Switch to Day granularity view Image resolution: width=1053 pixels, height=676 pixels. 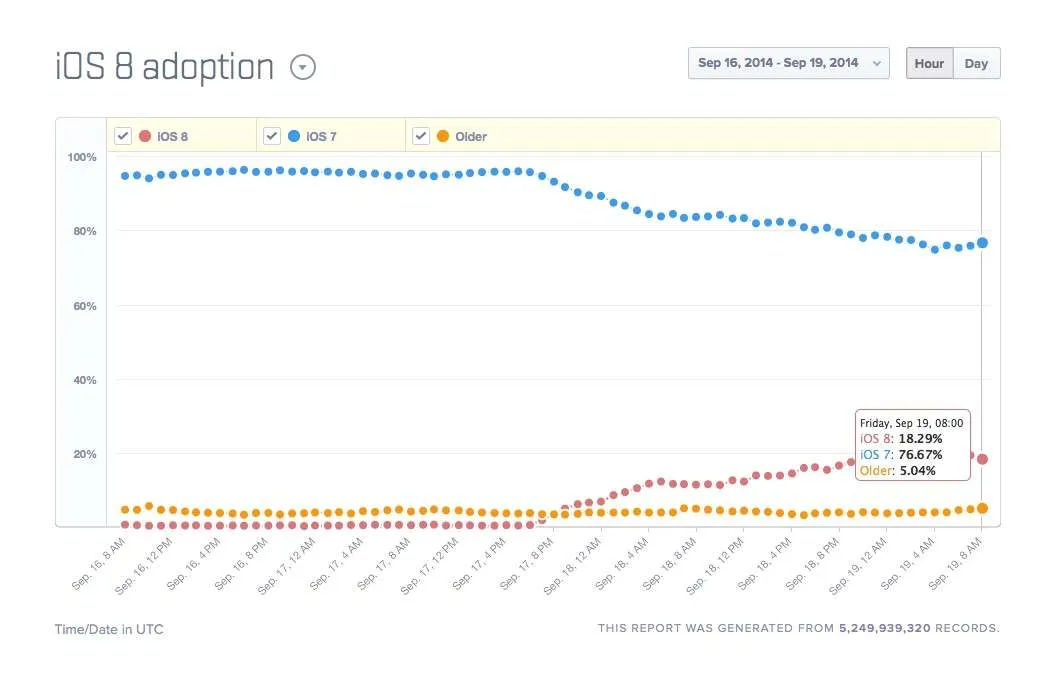coord(976,63)
